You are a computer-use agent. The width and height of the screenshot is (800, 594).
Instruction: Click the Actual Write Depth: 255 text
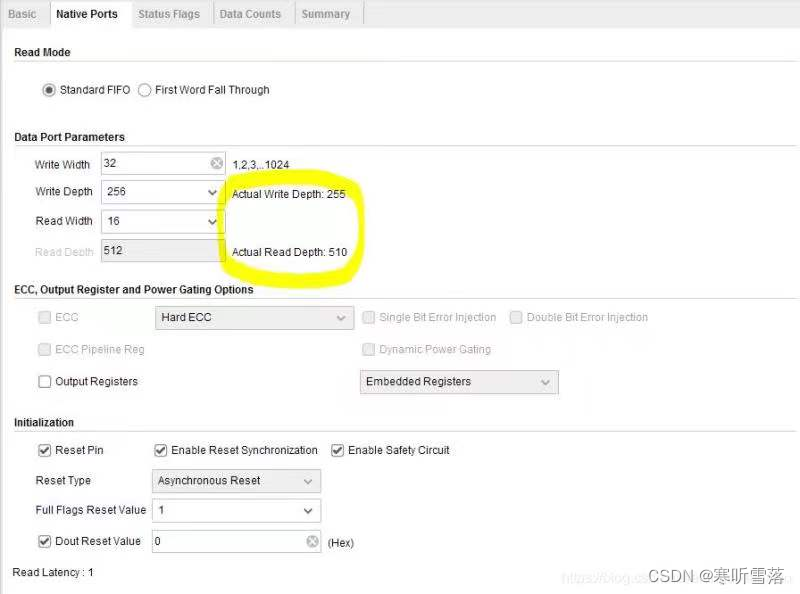tap(288, 194)
